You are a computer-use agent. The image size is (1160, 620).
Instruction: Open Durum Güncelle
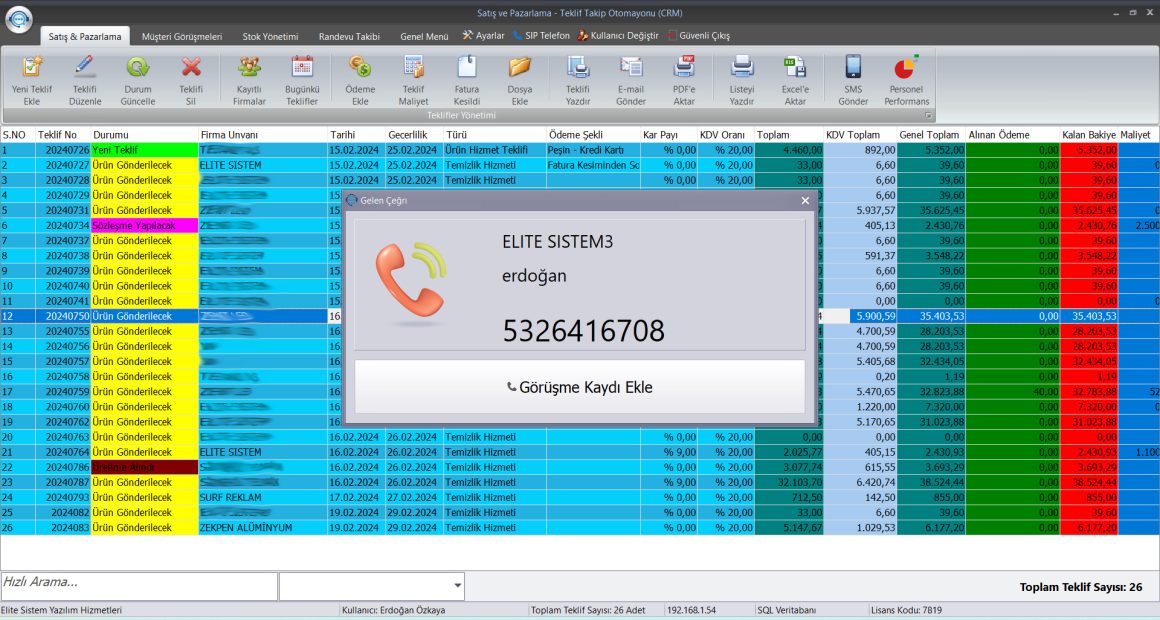[137, 80]
